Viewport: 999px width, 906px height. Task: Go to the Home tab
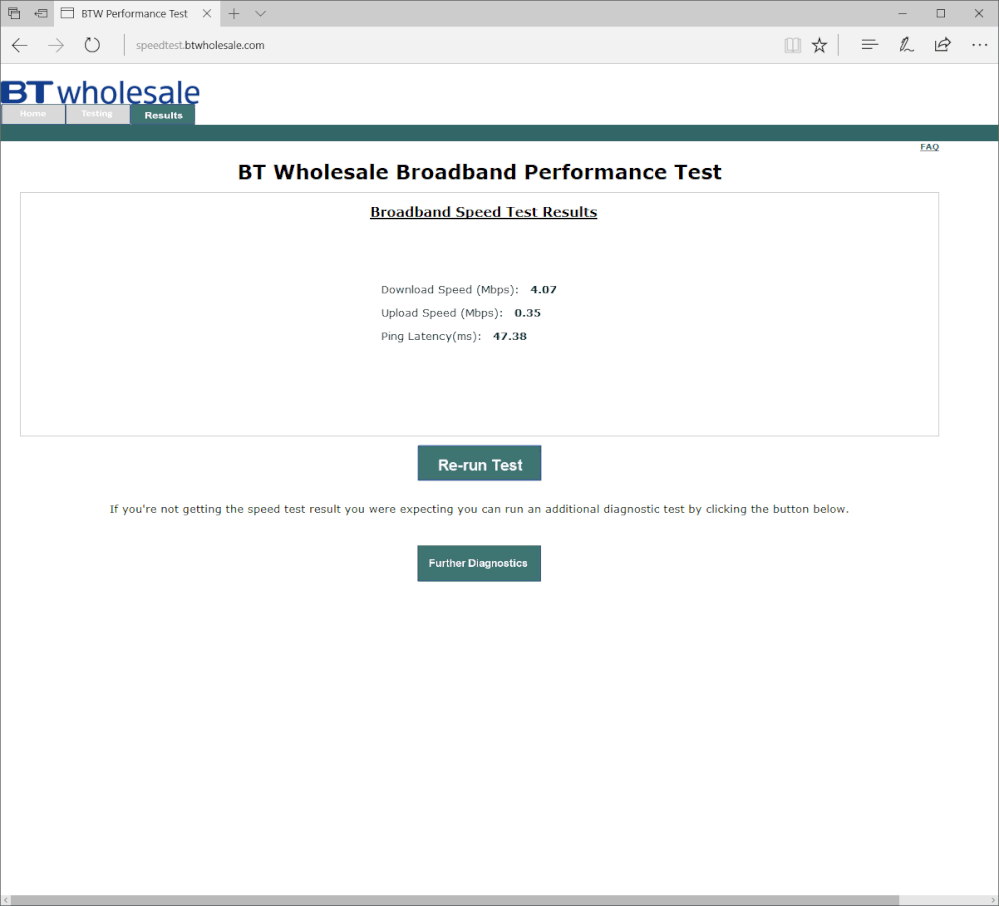tap(33, 114)
